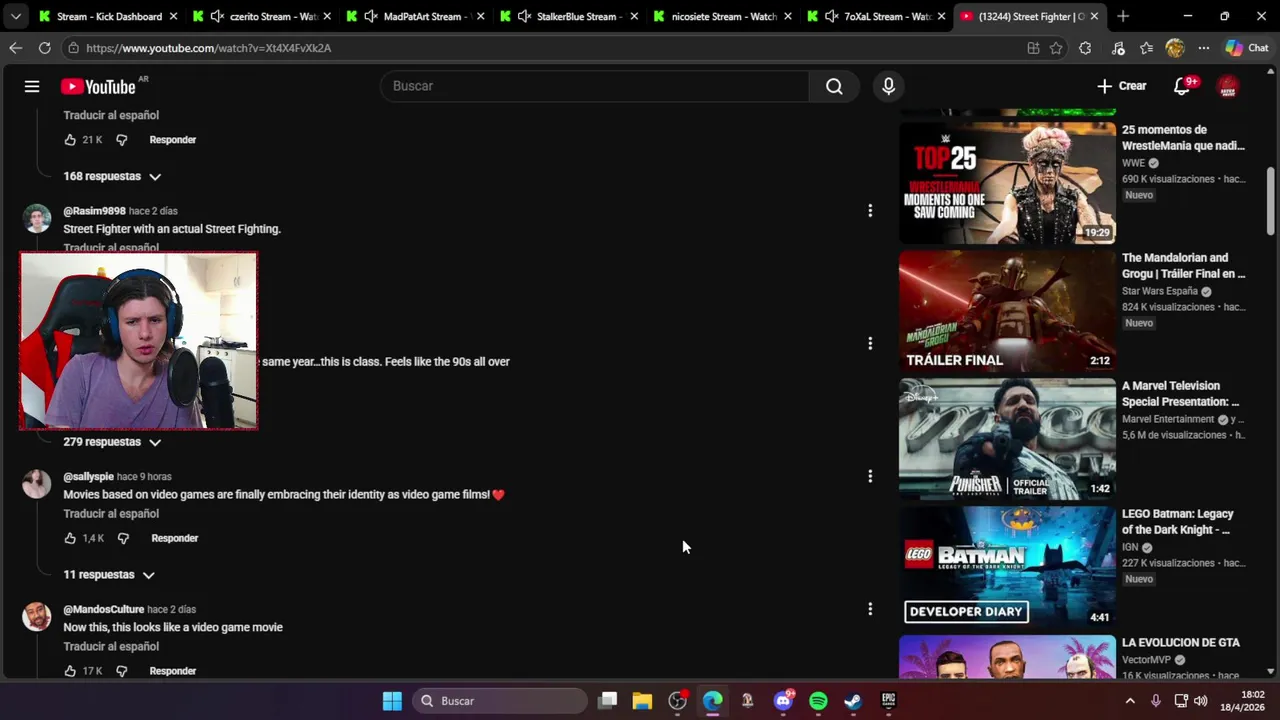Screen dimensions: 1280x720
Task: Show hidden system tray icons
Action: coord(1130,701)
